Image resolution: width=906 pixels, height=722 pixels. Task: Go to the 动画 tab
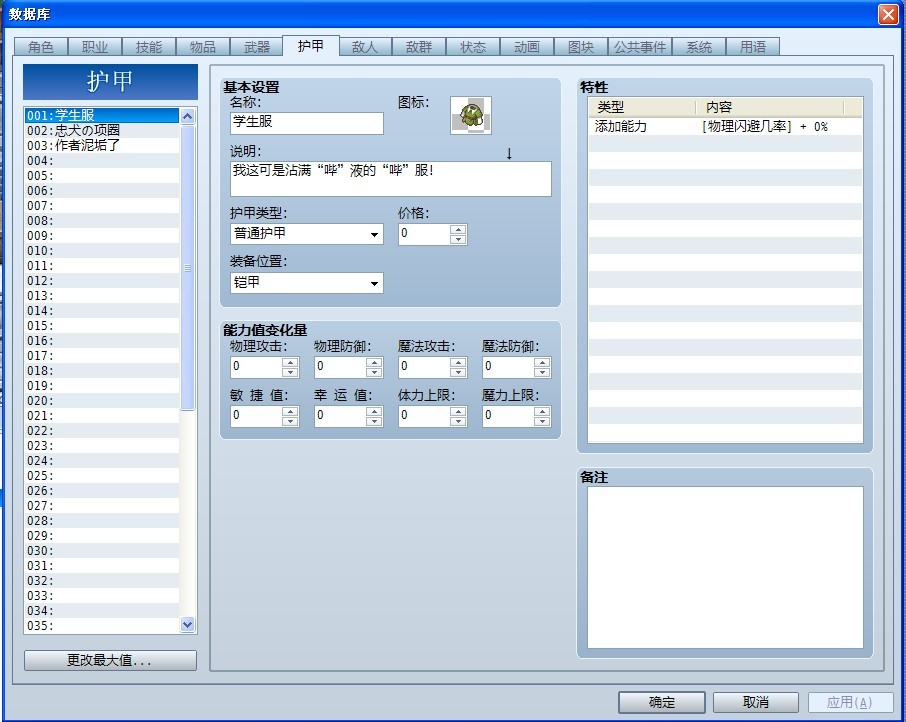tap(526, 47)
